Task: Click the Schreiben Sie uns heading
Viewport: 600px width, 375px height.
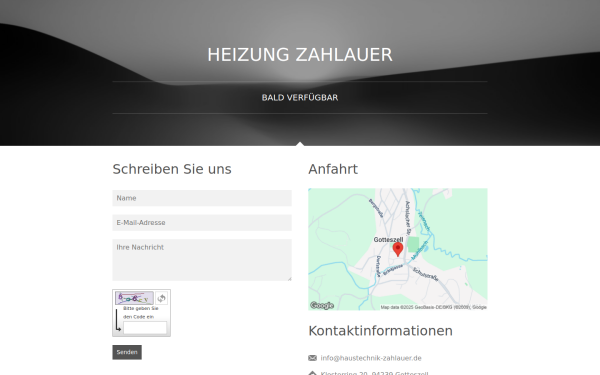Action: (x=172, y=169)
